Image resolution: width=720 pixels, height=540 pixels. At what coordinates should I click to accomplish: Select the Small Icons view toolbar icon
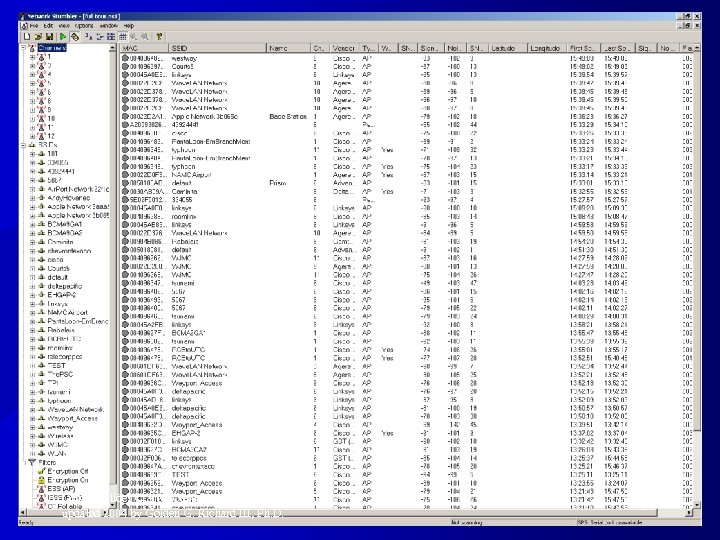pyautogui.click(x=100, y=37)
